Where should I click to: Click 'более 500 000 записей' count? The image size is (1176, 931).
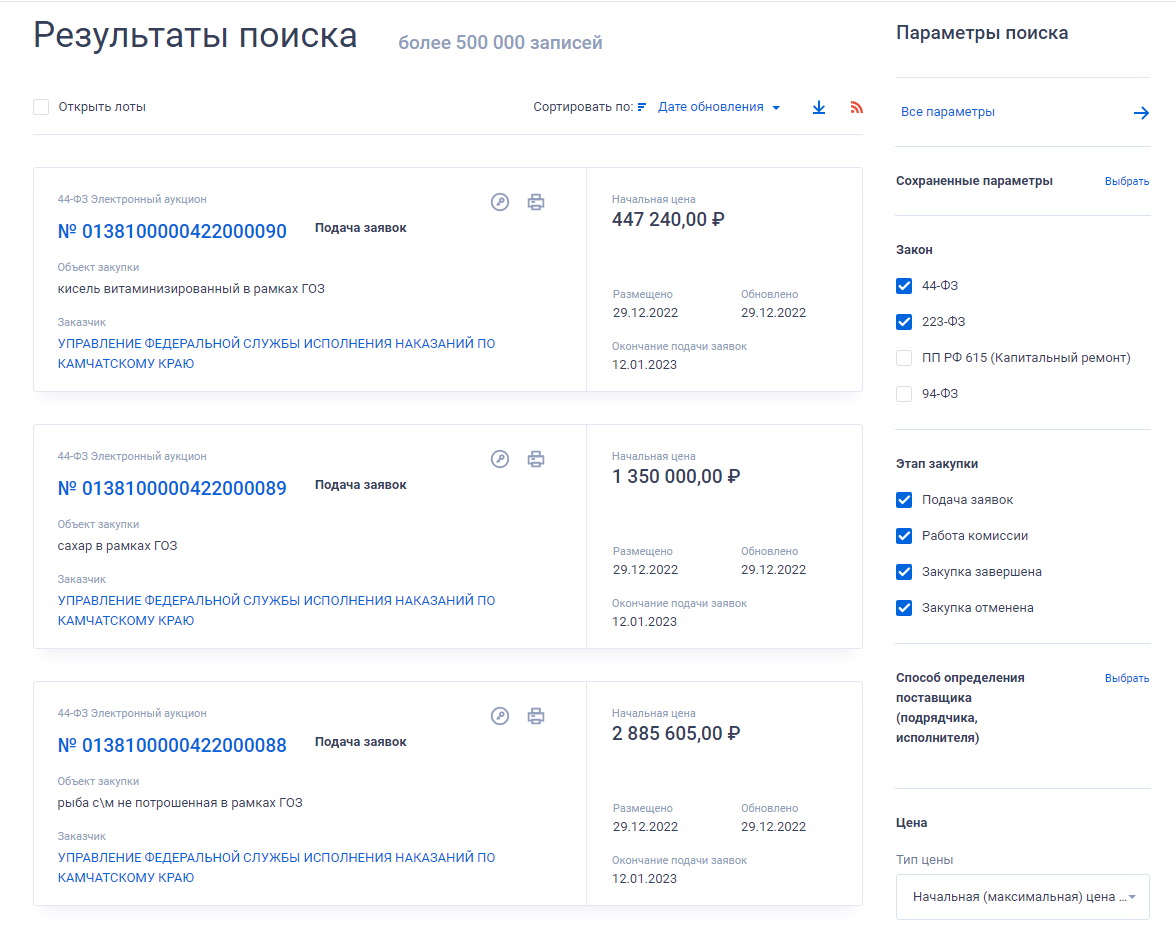pos(500,43)
